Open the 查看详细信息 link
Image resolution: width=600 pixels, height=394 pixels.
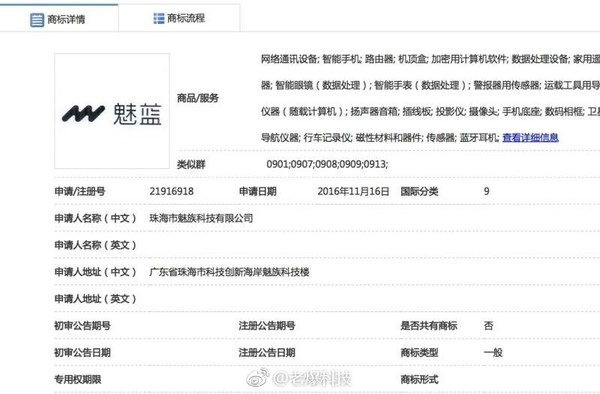pyautogui.click(x=530, y=137)
